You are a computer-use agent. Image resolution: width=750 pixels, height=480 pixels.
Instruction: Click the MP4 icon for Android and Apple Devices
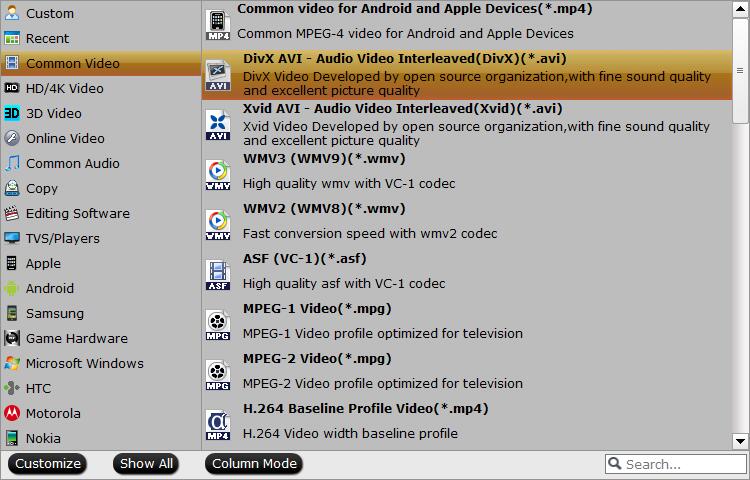(x=218, y=25)
